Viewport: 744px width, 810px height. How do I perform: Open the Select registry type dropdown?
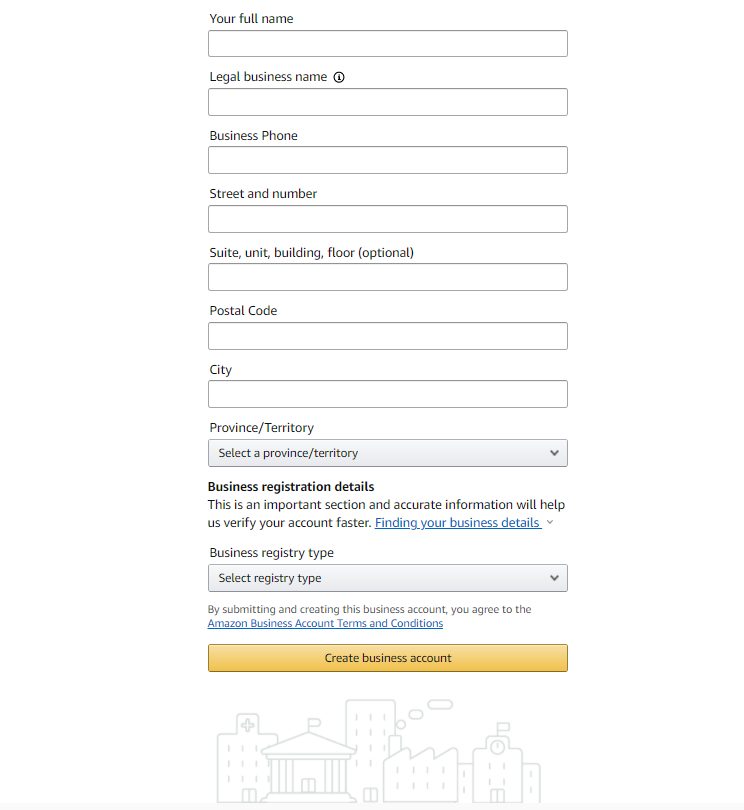(x=387, y=578)
